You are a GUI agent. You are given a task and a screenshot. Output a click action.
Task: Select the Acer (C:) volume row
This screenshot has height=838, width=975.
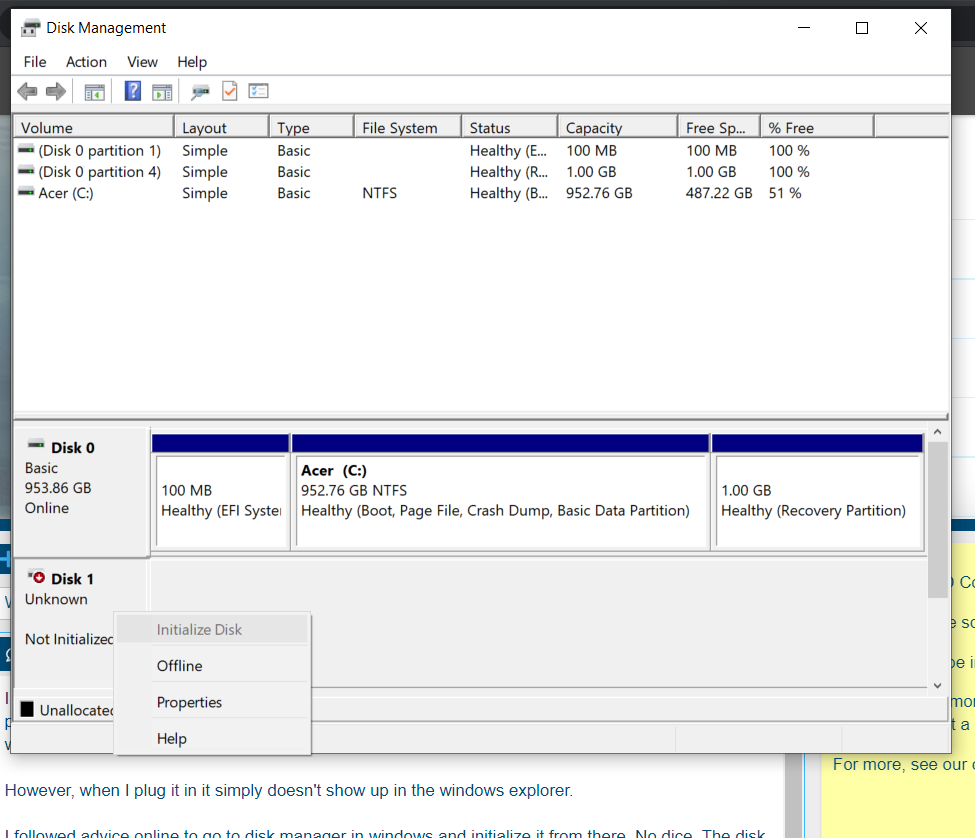point(66,193)
